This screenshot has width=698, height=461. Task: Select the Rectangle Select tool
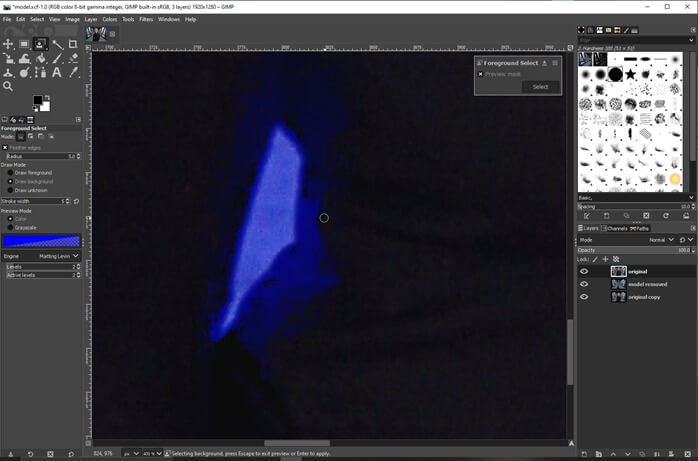click(x=24, y=44)
